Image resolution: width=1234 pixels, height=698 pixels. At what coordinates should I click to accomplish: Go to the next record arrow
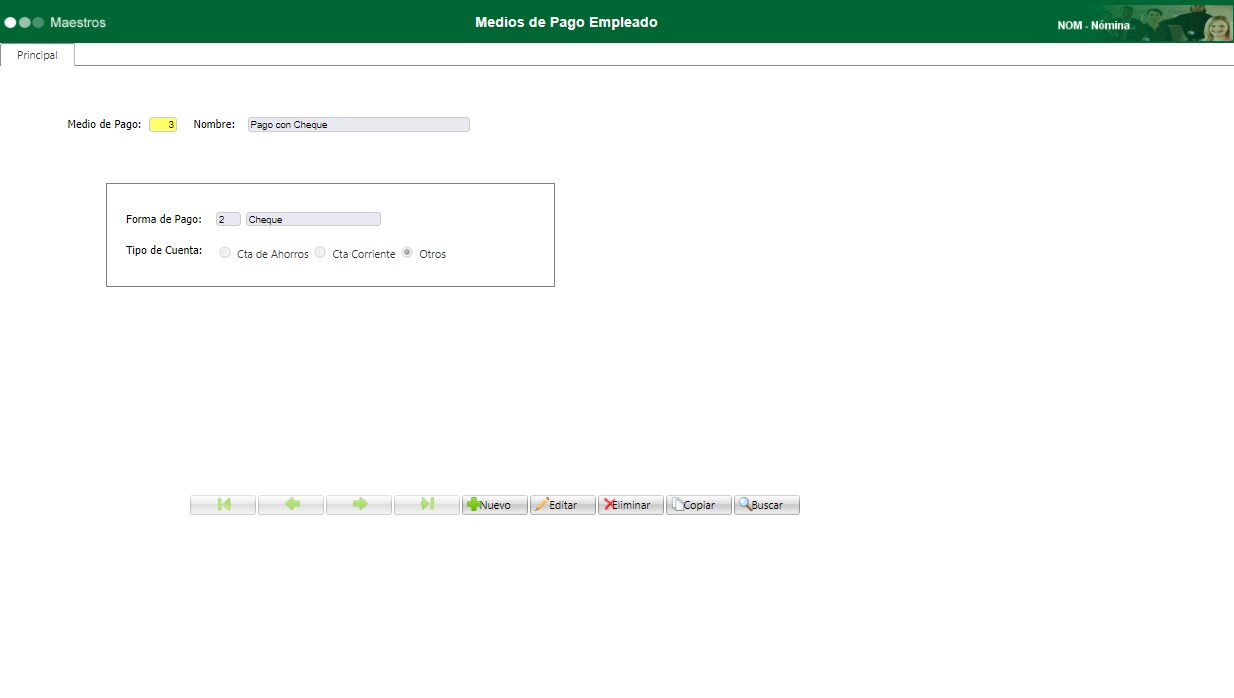359,505
